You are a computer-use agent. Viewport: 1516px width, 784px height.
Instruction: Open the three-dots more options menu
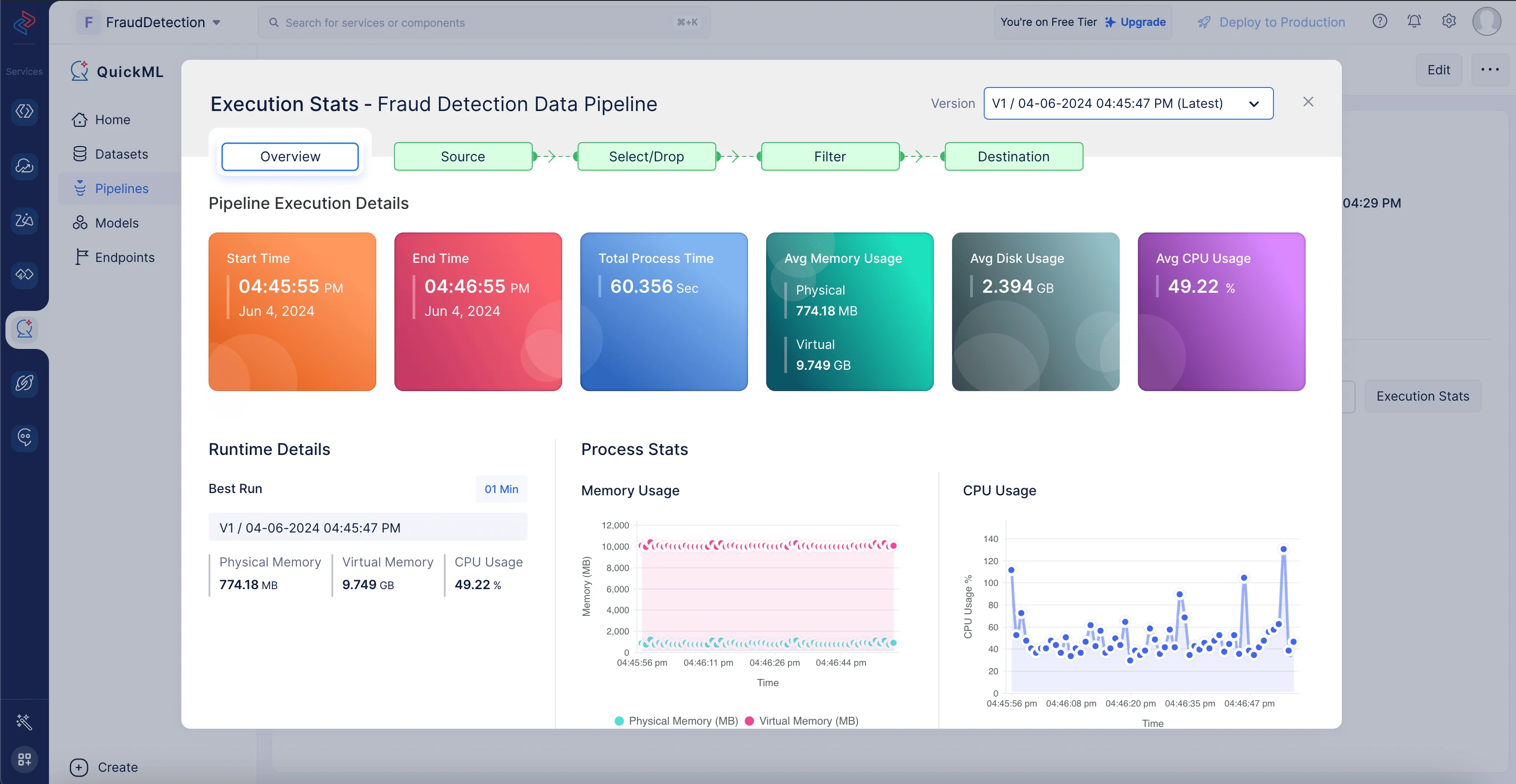(1490, 70)
